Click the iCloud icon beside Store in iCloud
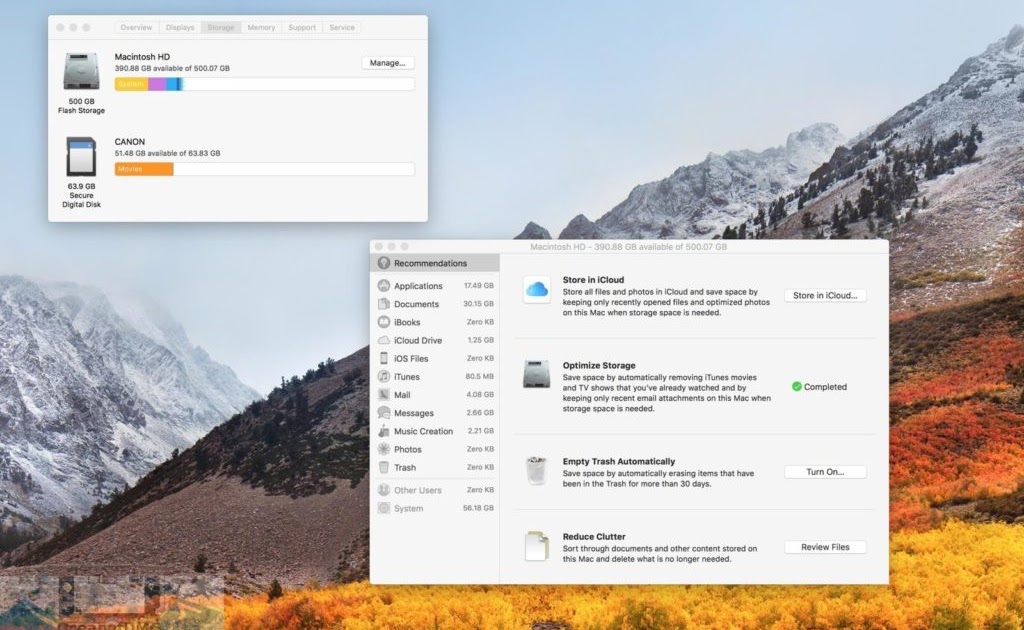This screenshot has height=630, width=1024. pos(537,289)
